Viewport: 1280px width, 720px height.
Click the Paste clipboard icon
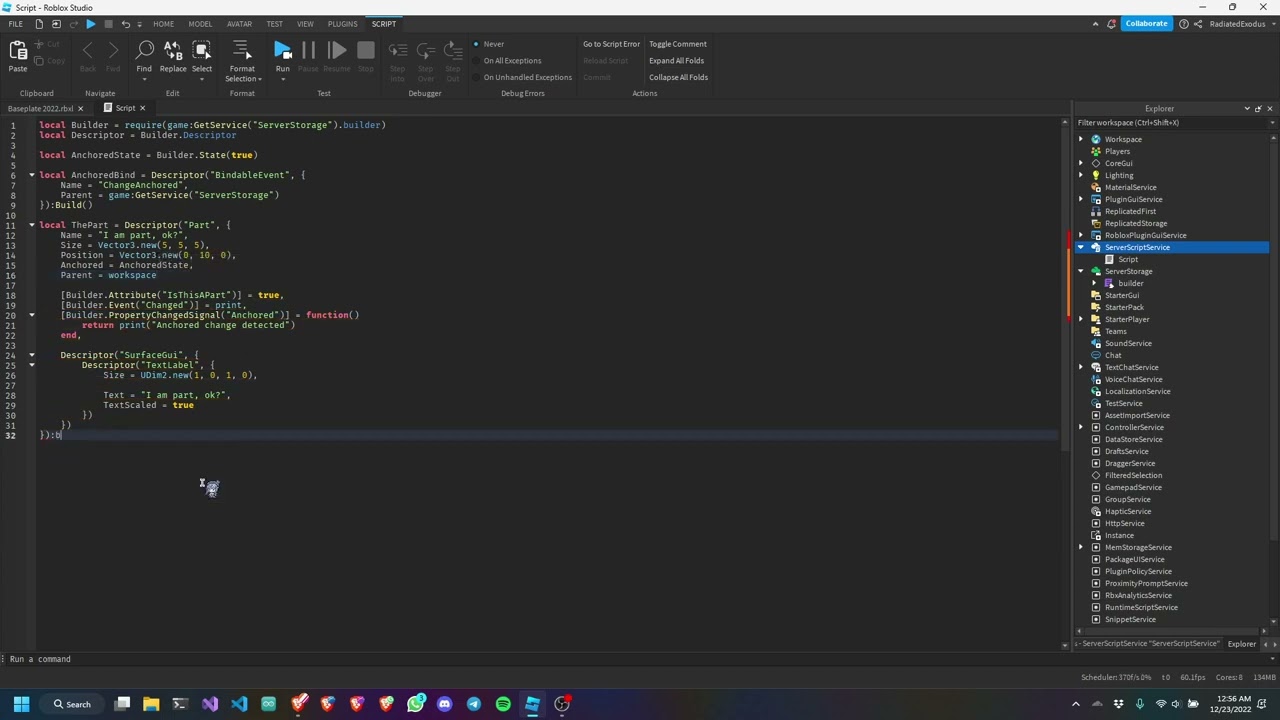(x=18, y=50)
